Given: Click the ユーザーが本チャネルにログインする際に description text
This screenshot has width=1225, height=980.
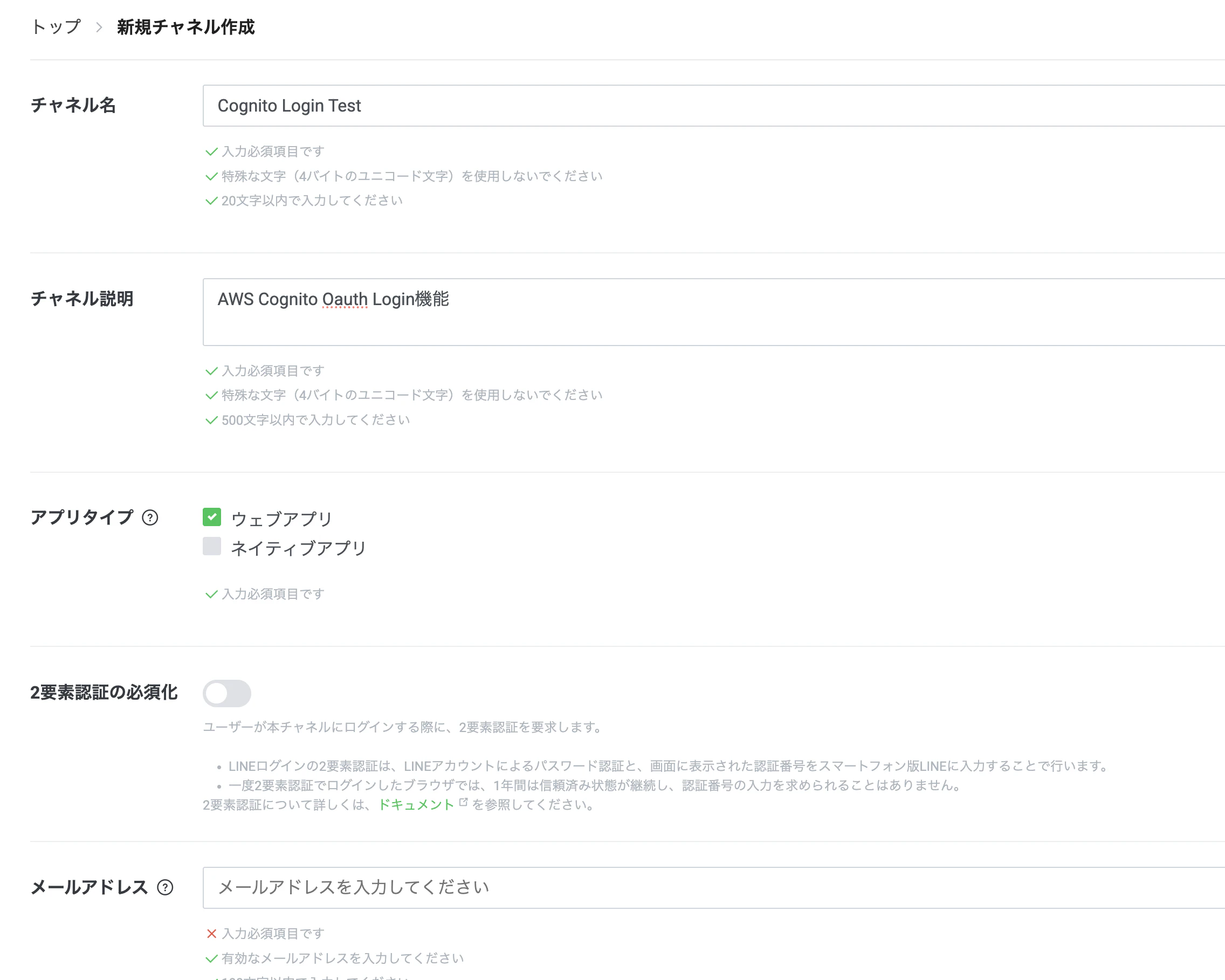Looking at the screenshot, I should (x=403, y=727).
